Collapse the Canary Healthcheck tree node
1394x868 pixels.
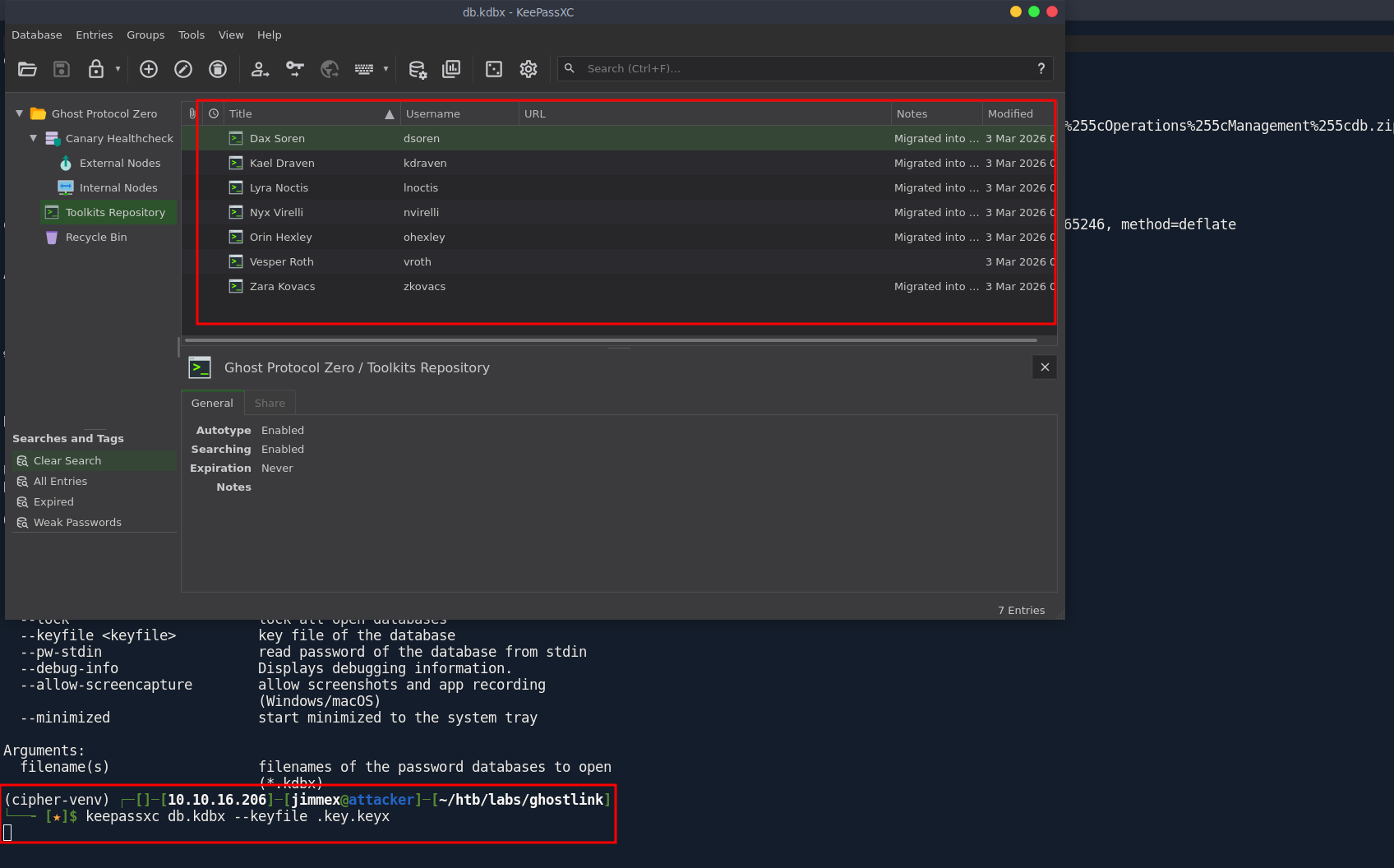(x=33, y=138)
